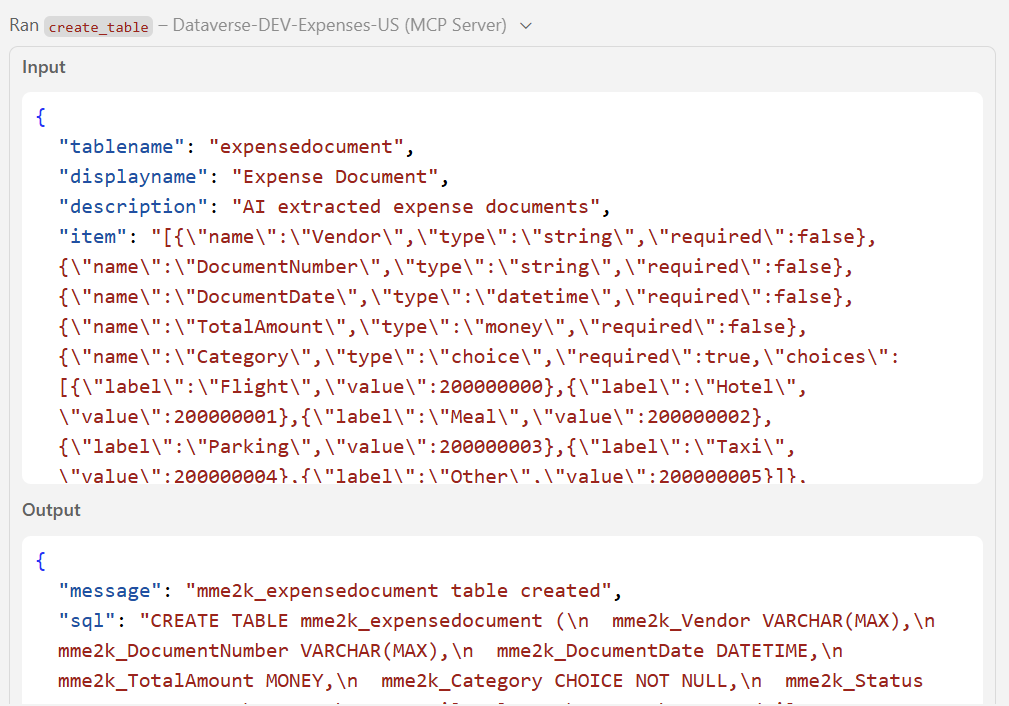Screen dimensions: 1009x706
Task: Click the TotalAmount money field line
Action: (x=432, y=327)
